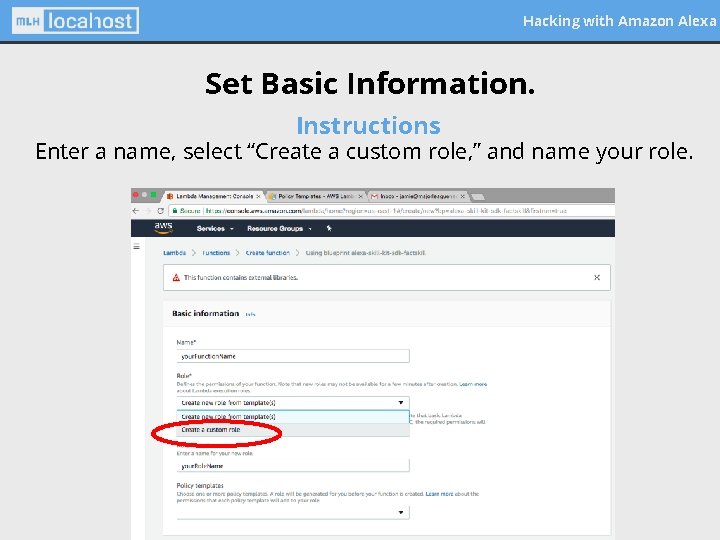
Task: Click Learn more link in Role description
Action: 473,384
